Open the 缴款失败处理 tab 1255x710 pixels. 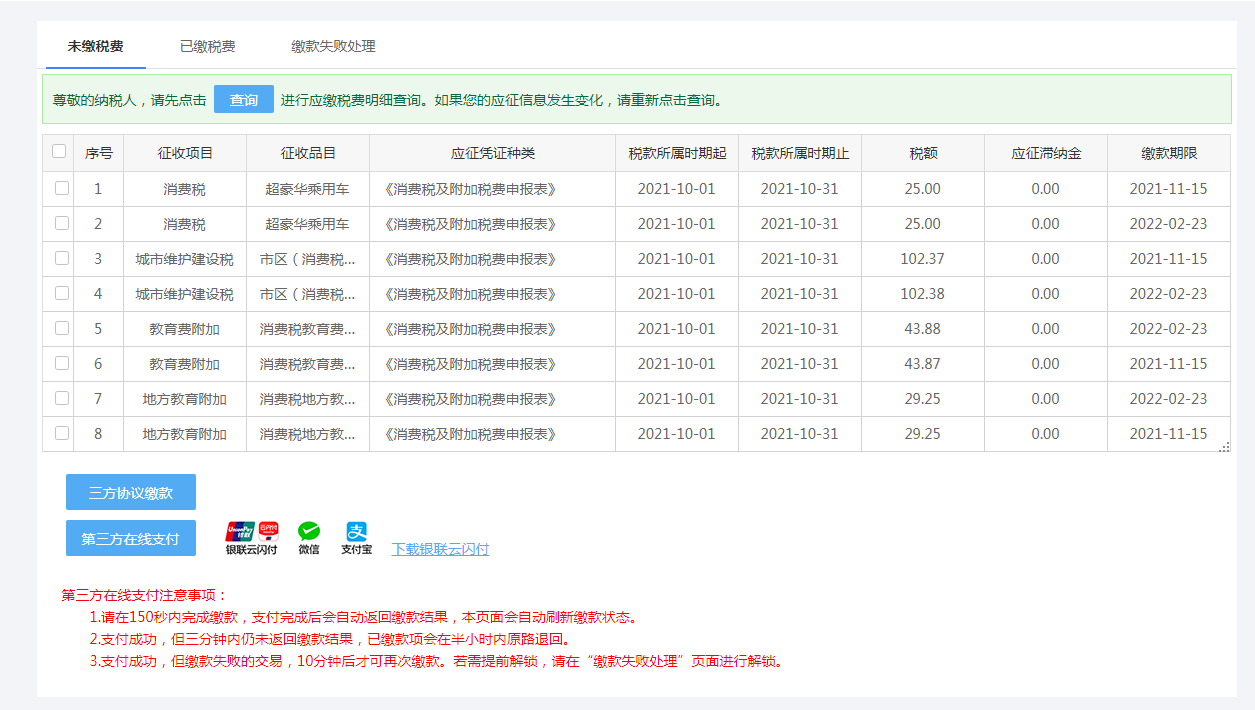[333, 47]
